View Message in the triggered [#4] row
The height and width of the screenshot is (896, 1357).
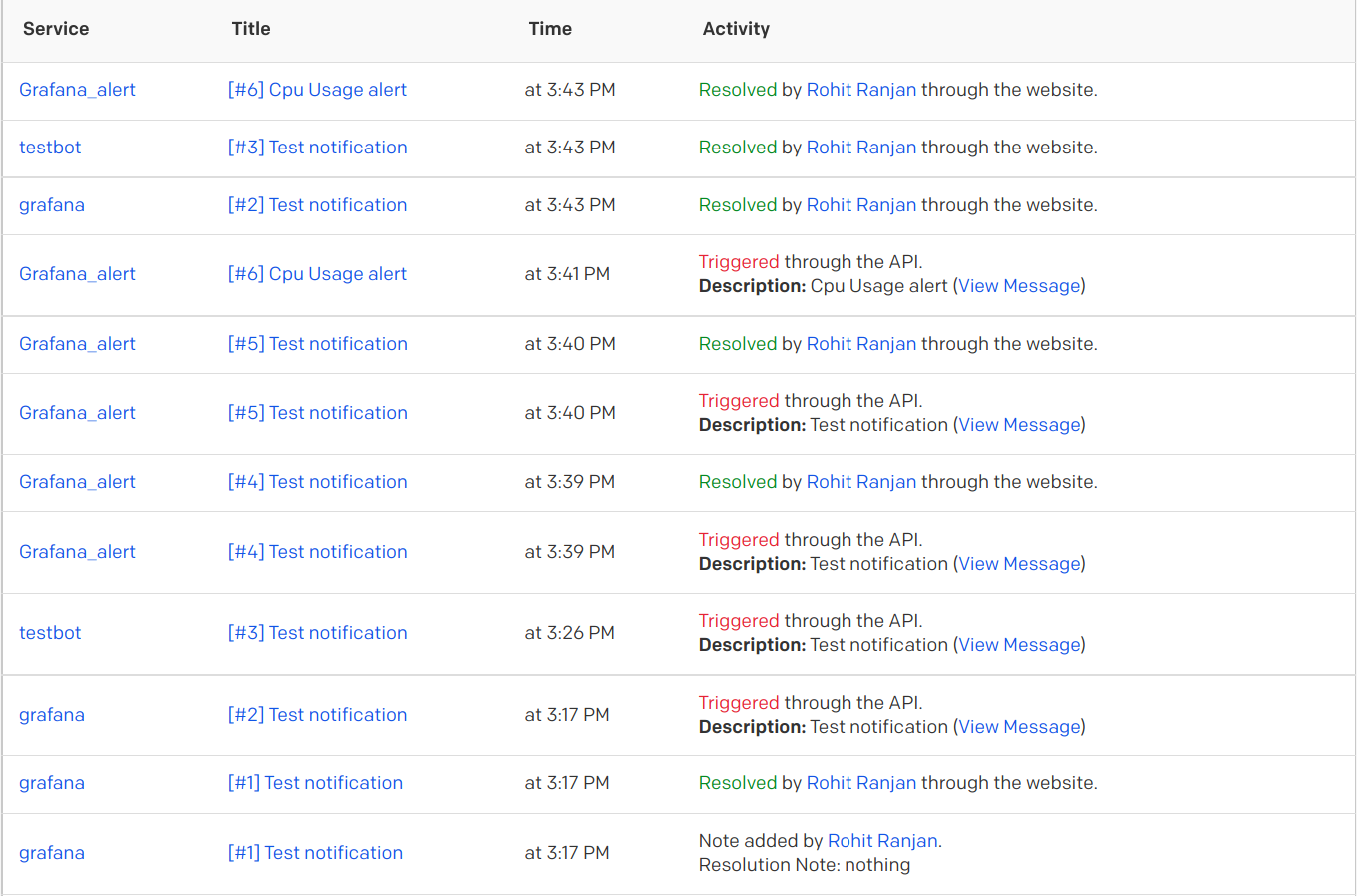point(1019,564)
